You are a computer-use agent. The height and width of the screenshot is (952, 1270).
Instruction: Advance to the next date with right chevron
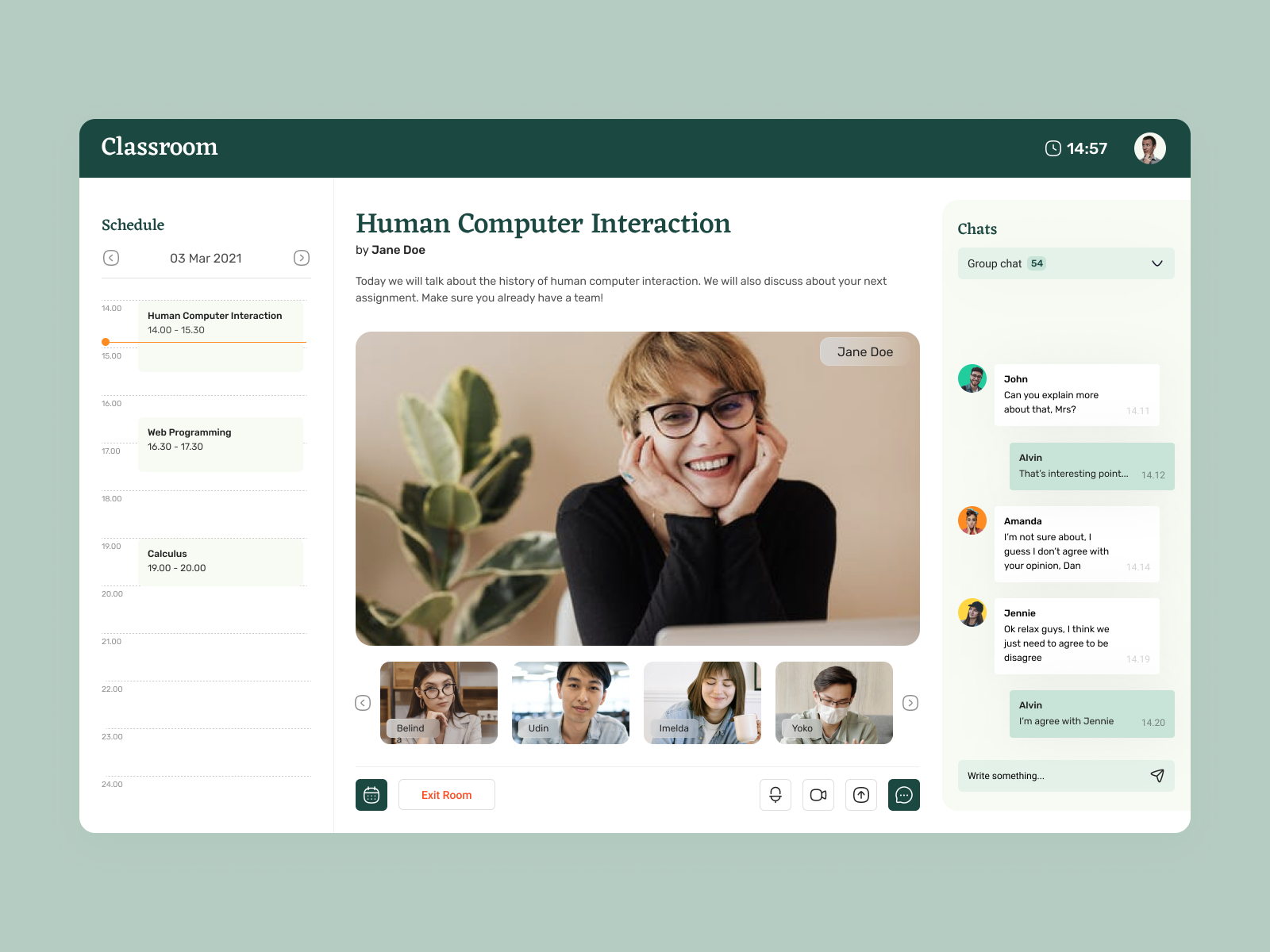tap(301, 258)
